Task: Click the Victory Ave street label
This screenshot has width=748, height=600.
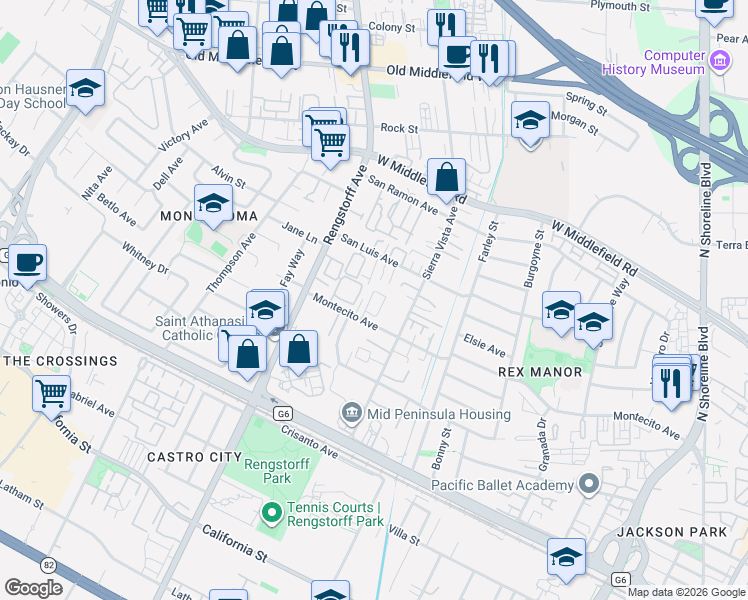Action: pos(183,135)
